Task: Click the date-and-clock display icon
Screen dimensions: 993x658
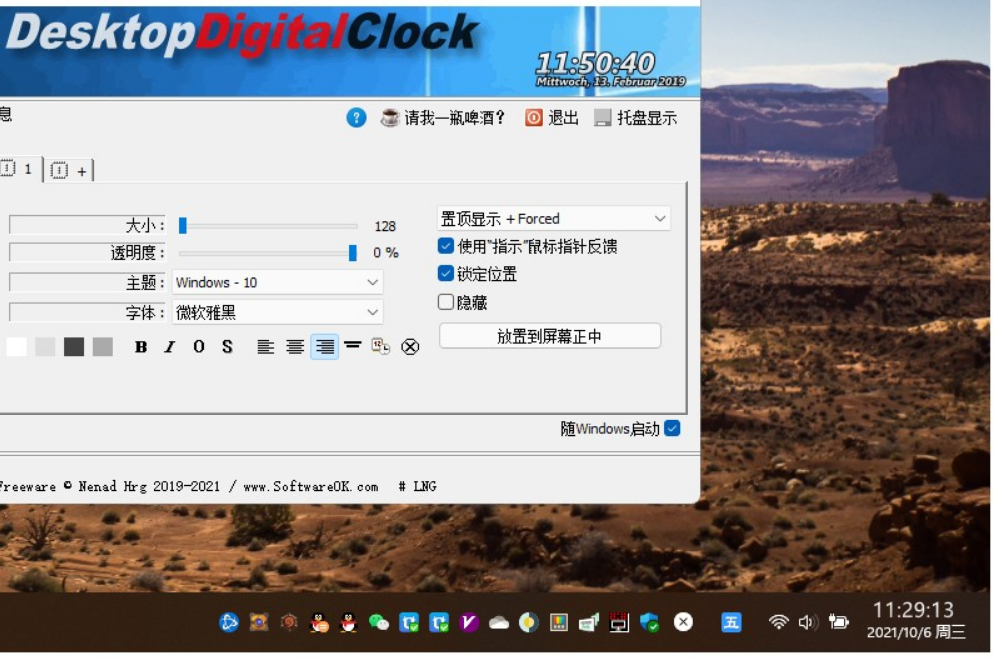Action: pyautogui.click(x=381, y=347)
